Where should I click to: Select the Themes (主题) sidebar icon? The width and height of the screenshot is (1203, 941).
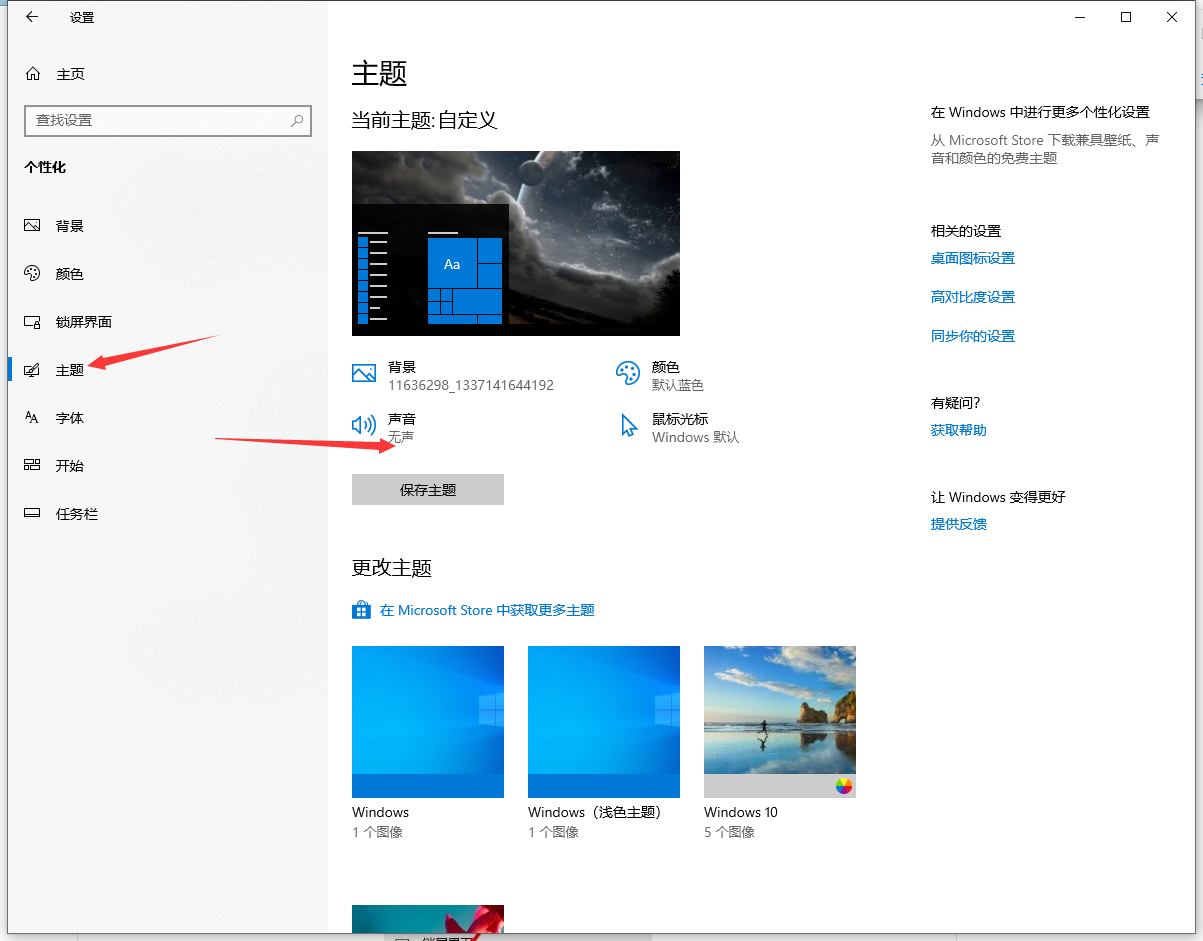coord(32,370)
